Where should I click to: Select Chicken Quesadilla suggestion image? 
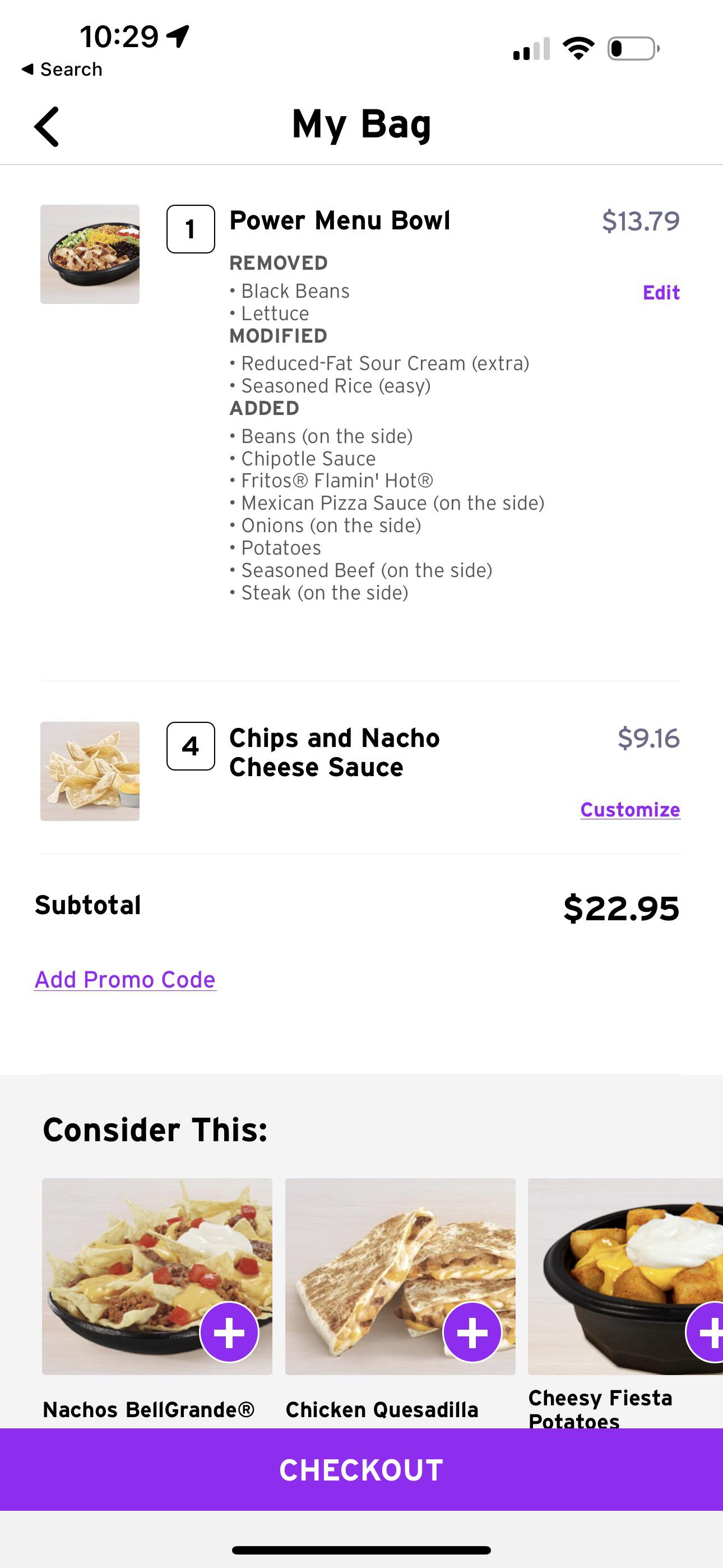click(400, 1276)
